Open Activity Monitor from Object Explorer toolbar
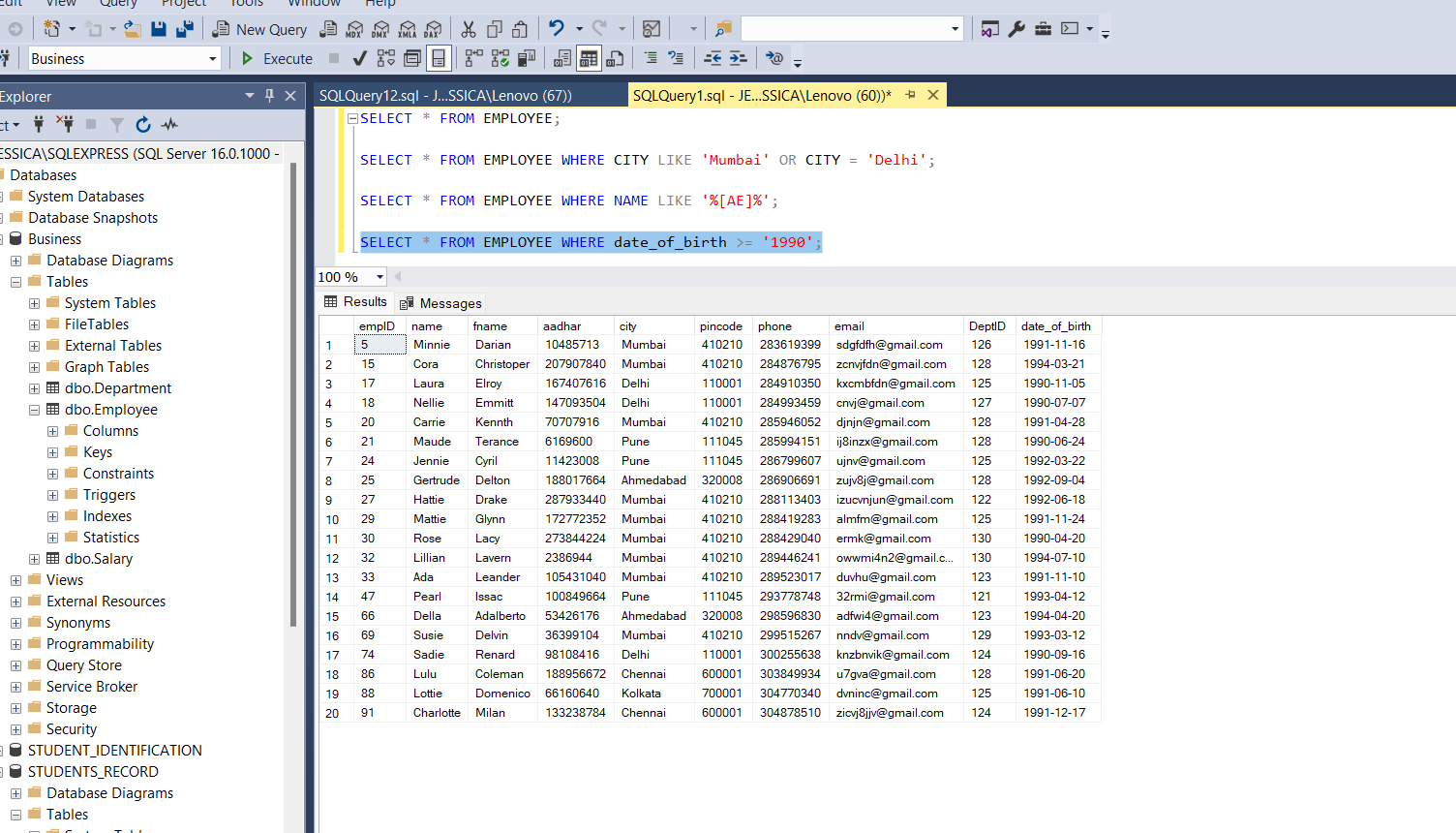The height and width of the screenshot is (833, 1456). 169,124
